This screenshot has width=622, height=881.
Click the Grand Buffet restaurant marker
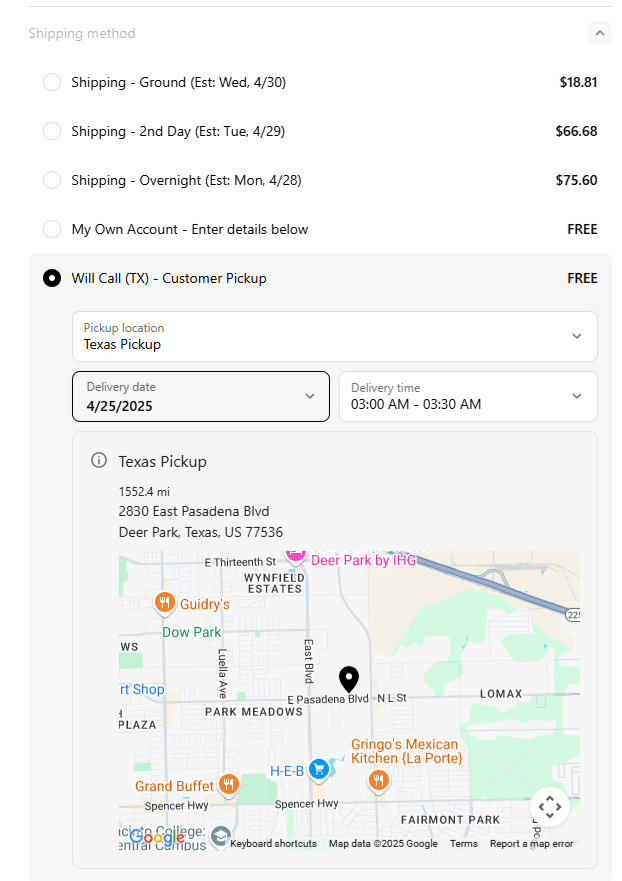(229, 785)
